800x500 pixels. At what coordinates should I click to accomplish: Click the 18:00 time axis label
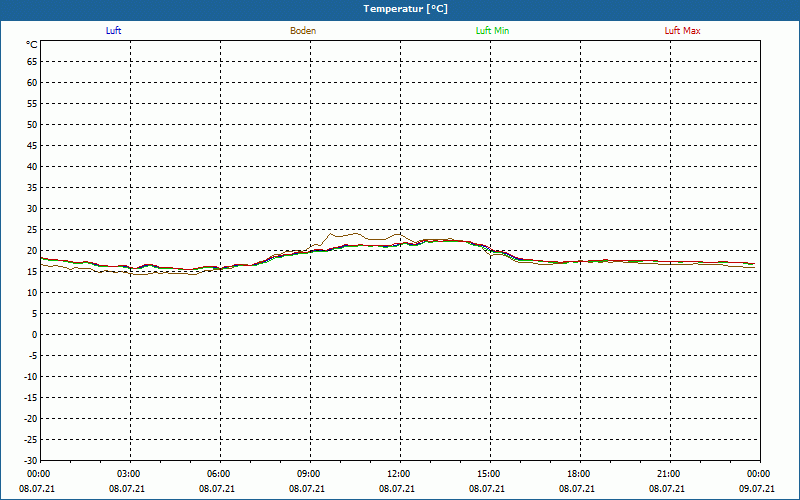point(578,474)
